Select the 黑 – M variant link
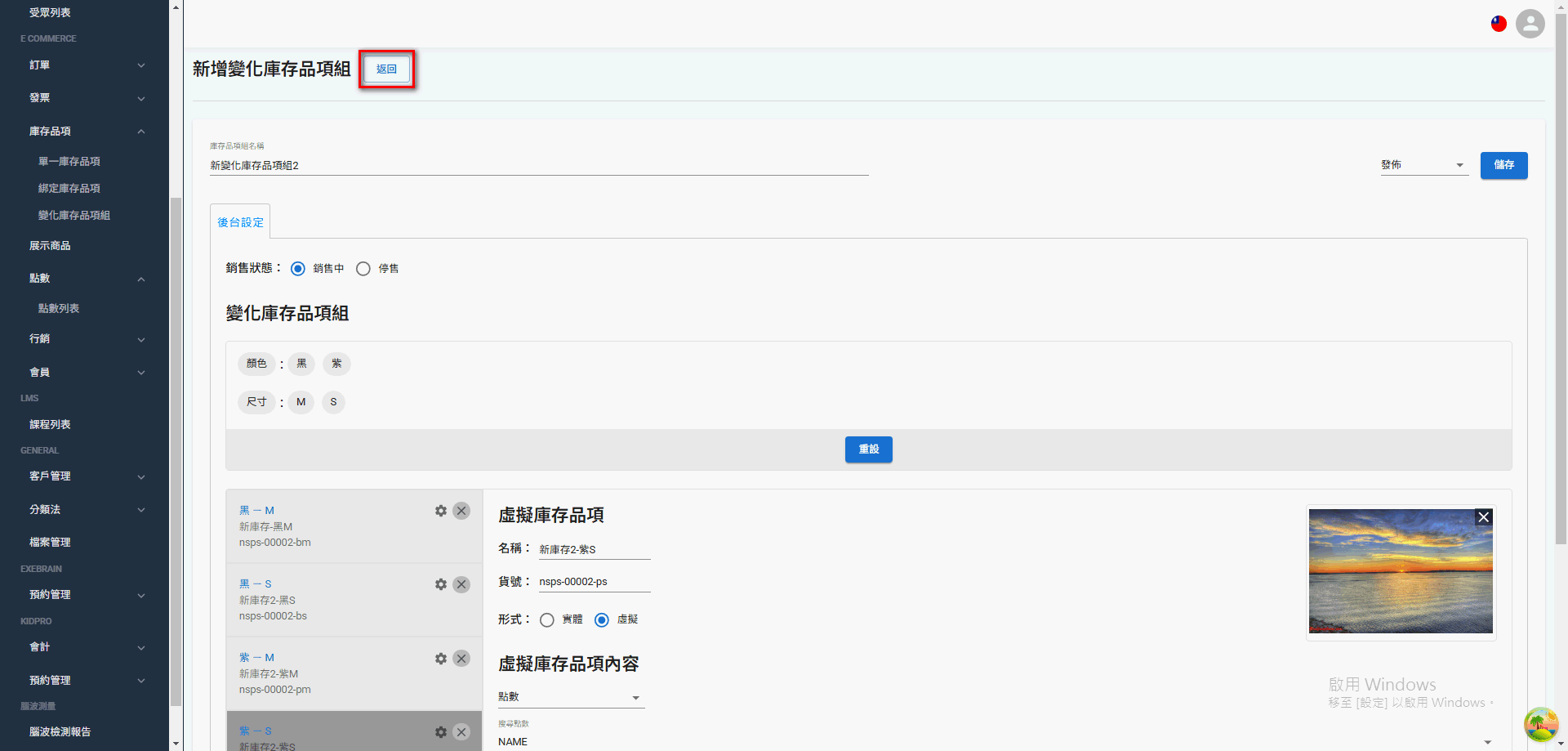Image resolution: width=1568 pixels, height=751 pixels. pyautogui.click(x=256, y=511)
